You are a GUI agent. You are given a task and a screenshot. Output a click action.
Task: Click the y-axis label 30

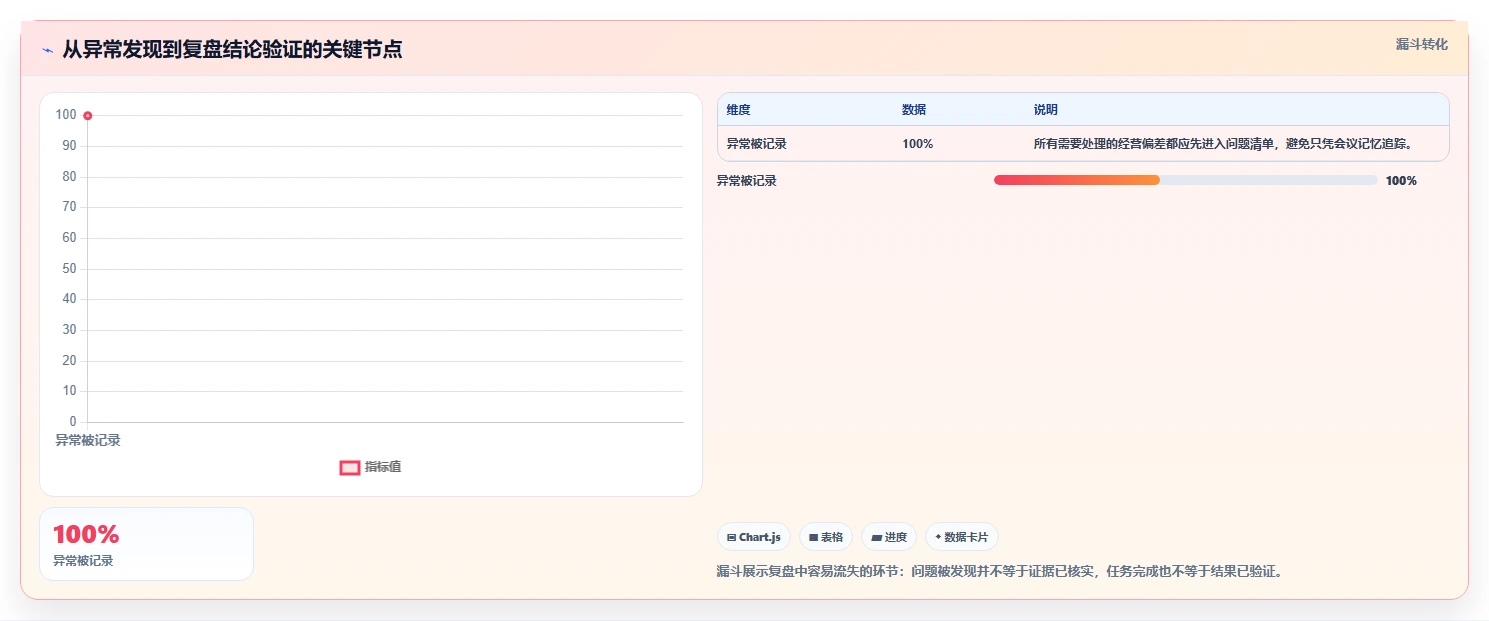(x=69, y=330)
